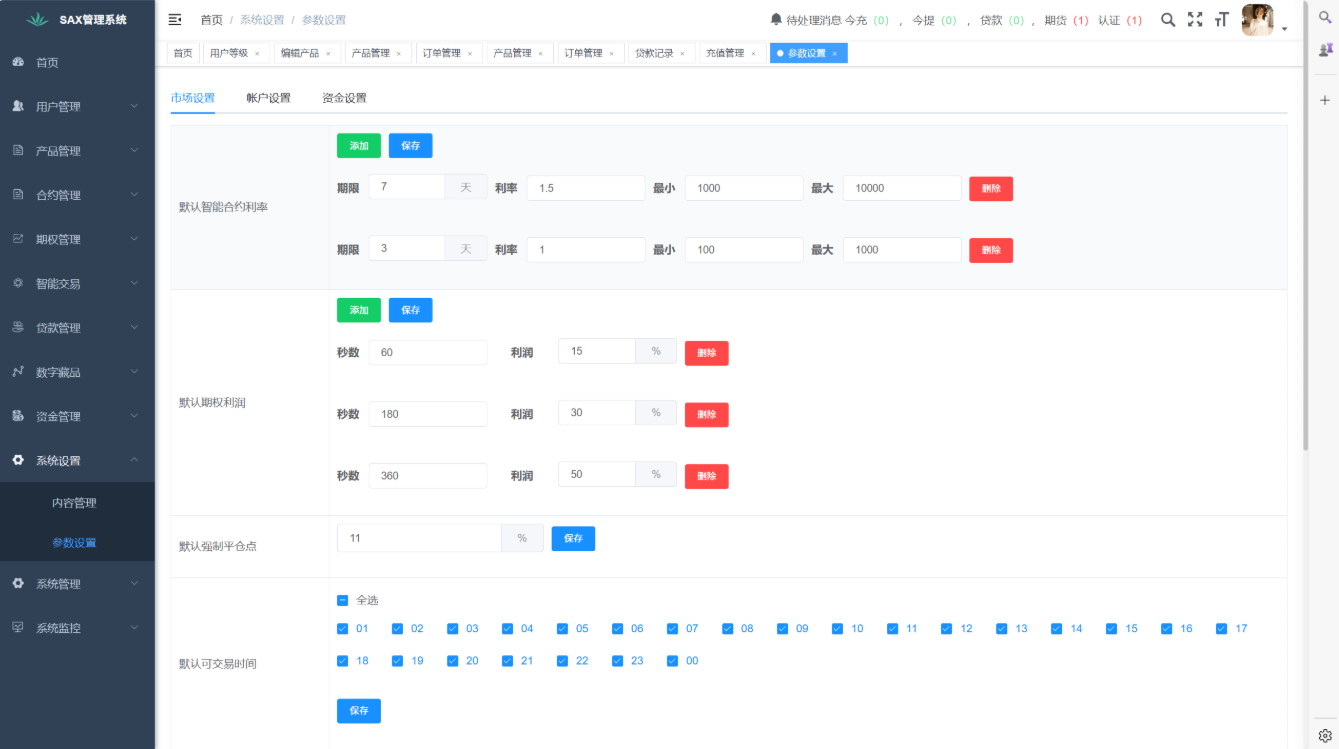The height and width of the screenshot is (749, 1339).
Task: Close the 参数设置 tab with its x
Action: (835, 54)
